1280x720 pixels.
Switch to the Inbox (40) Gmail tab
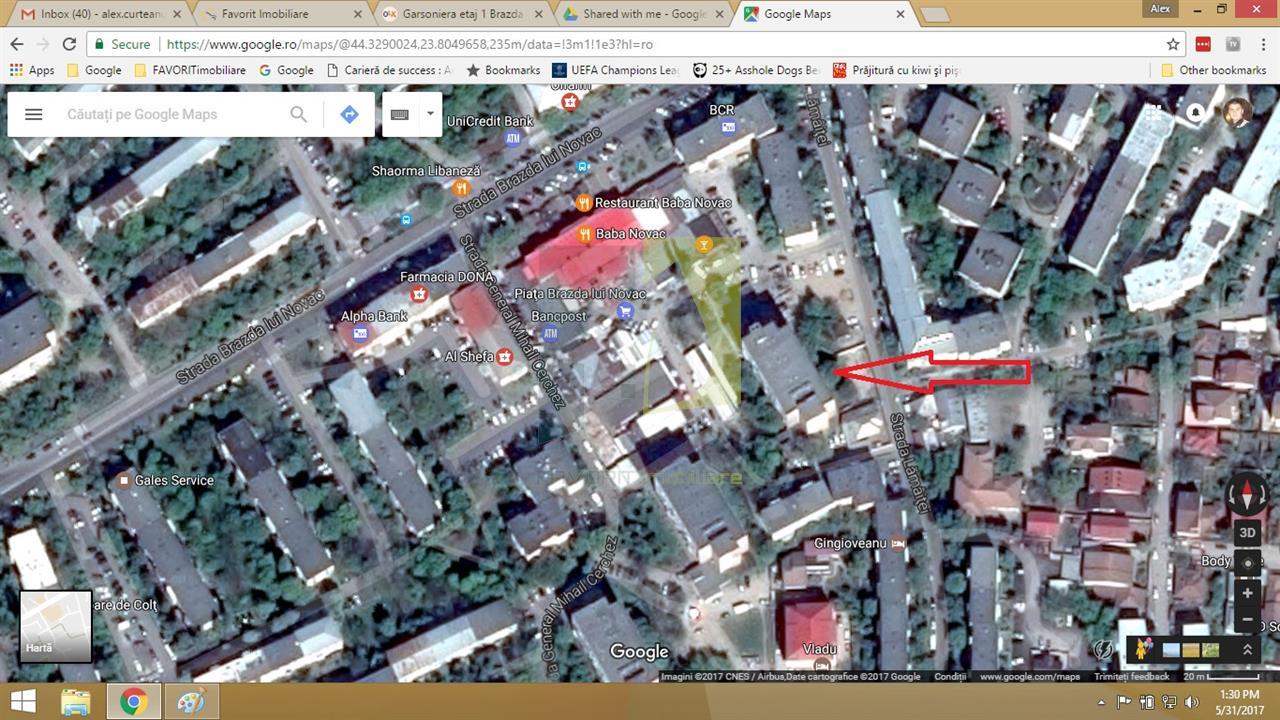click(100, 14)
